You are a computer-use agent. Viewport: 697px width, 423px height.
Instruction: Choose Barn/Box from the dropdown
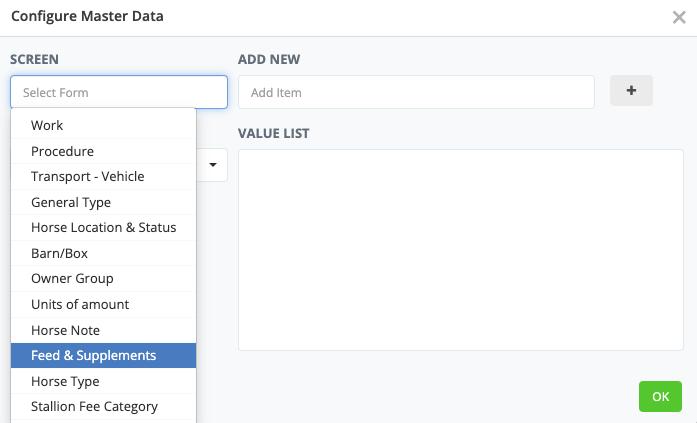(x=59, y=253)
